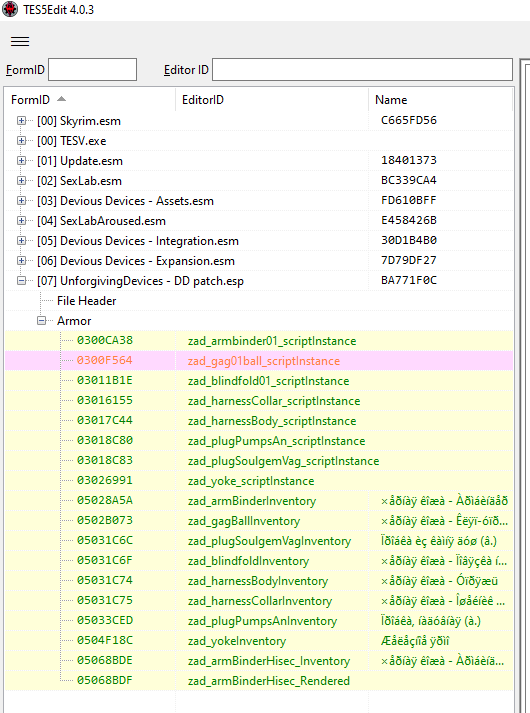Viewport: 530px width, 713px height.
Task: Click the TES5Edit application icon
Action: pyautogui.click(x=10, y=10)
